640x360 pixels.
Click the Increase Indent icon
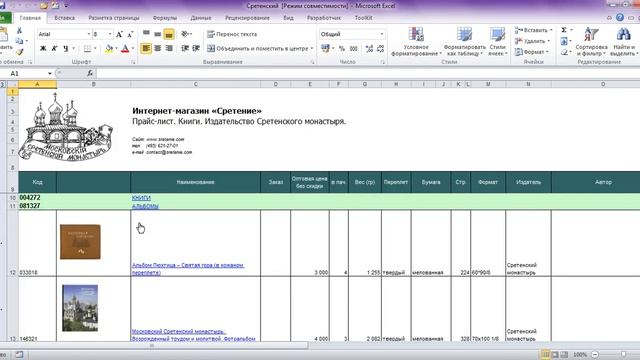pyautogui.click(x=196, y=48)
